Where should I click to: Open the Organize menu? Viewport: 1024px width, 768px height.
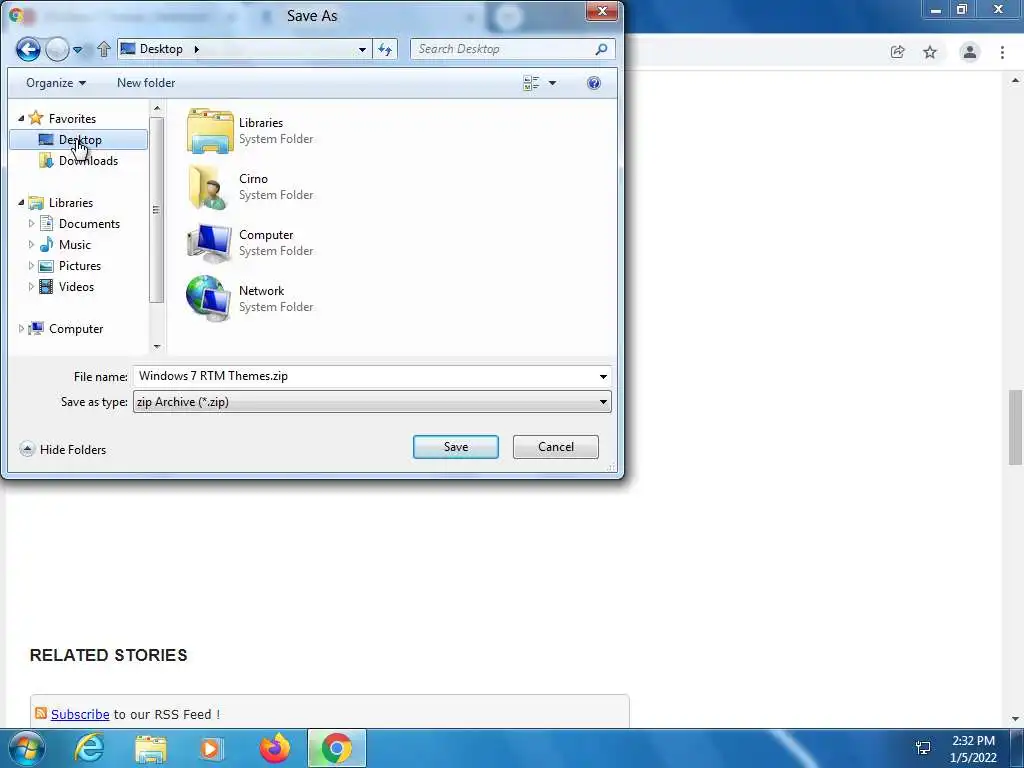pos(56,83)
